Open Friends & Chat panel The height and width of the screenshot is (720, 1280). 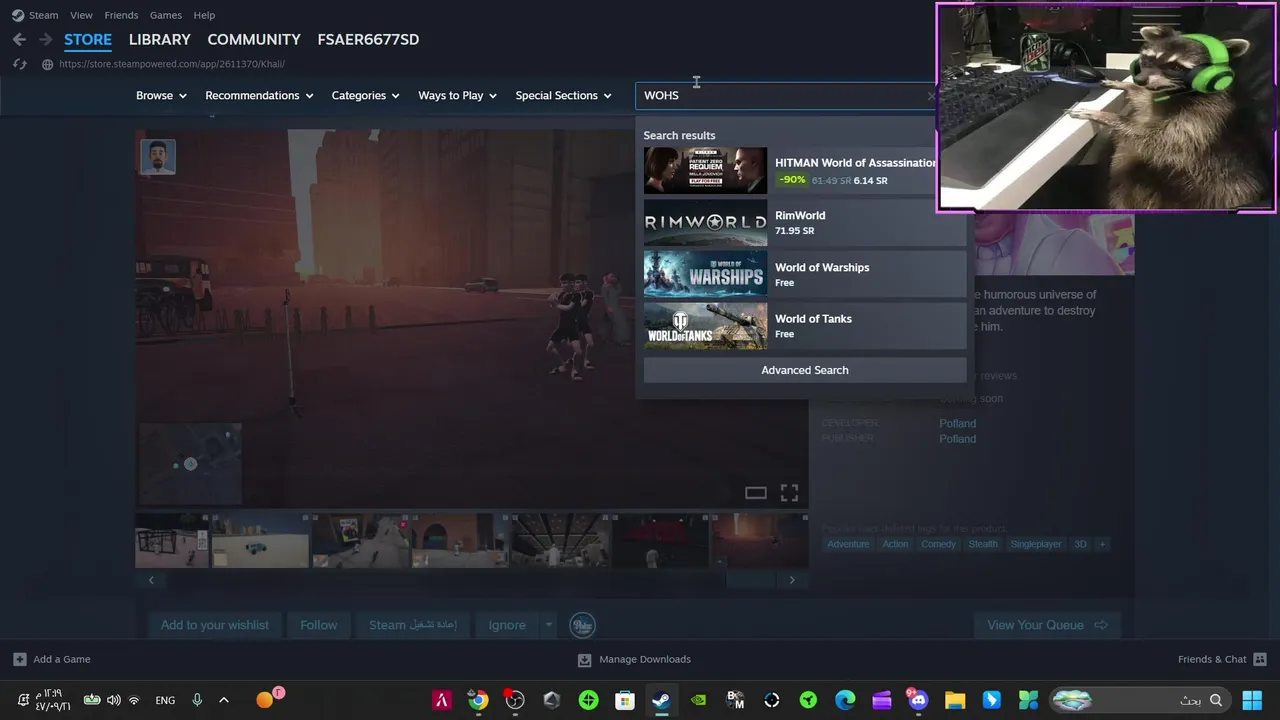[1222, 659]
